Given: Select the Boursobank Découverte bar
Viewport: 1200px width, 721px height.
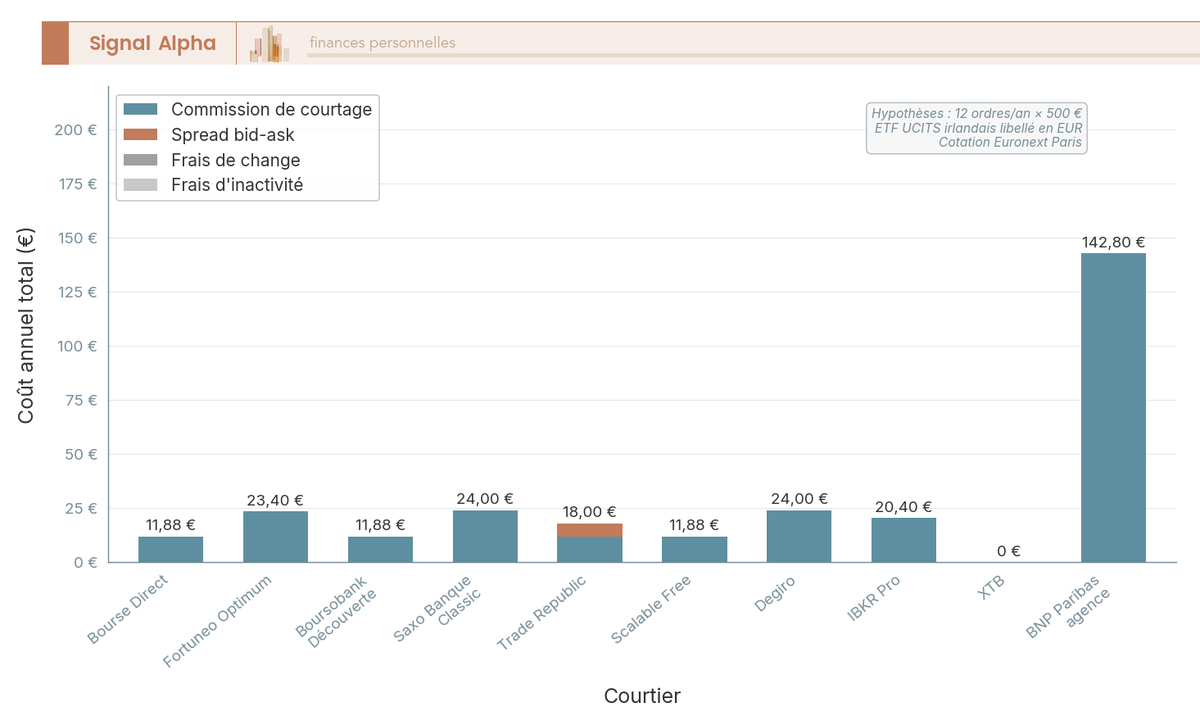Looking at the screenshot, I should (x=380, y=549).
